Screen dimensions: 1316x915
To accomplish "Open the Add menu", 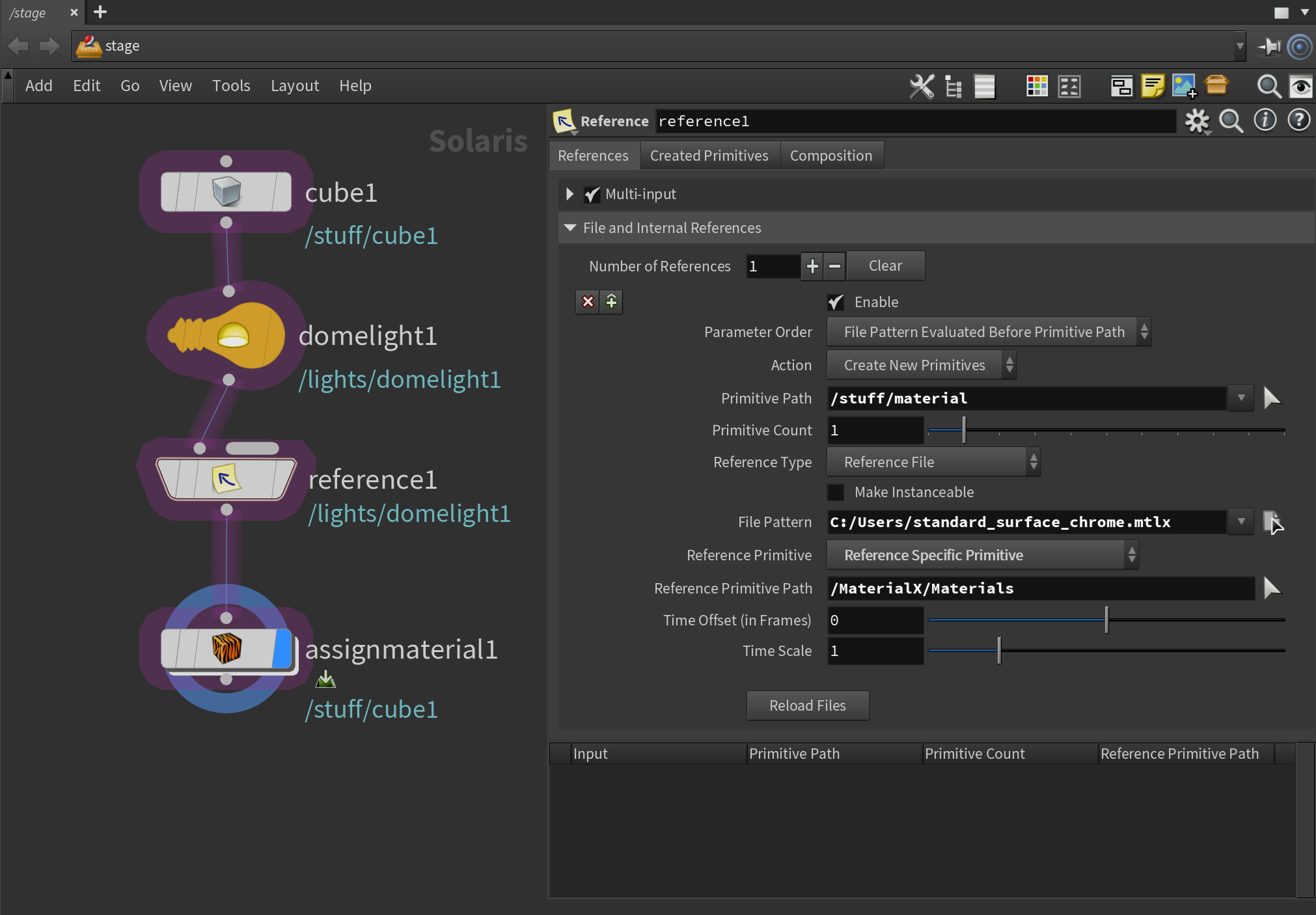I will 38,86.
